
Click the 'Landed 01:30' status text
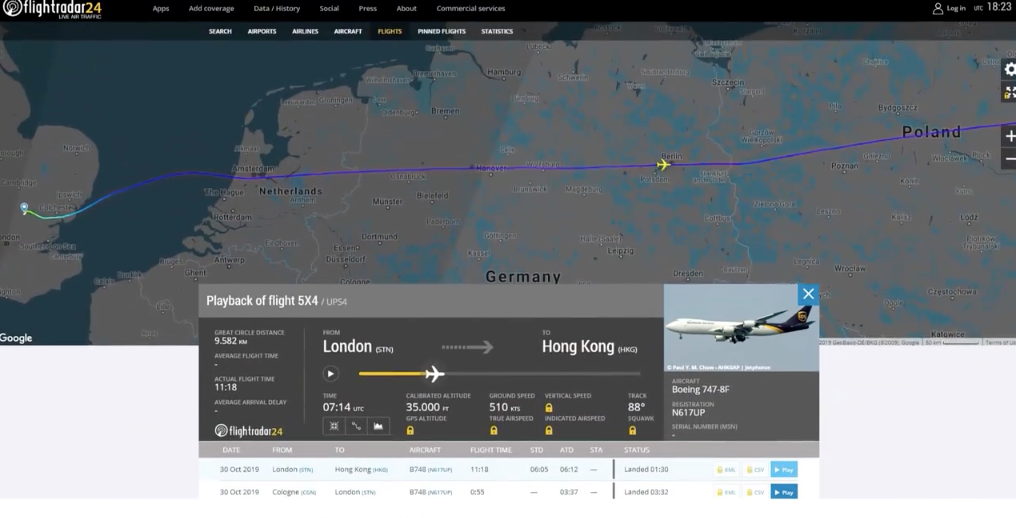[x=646, y=469]
